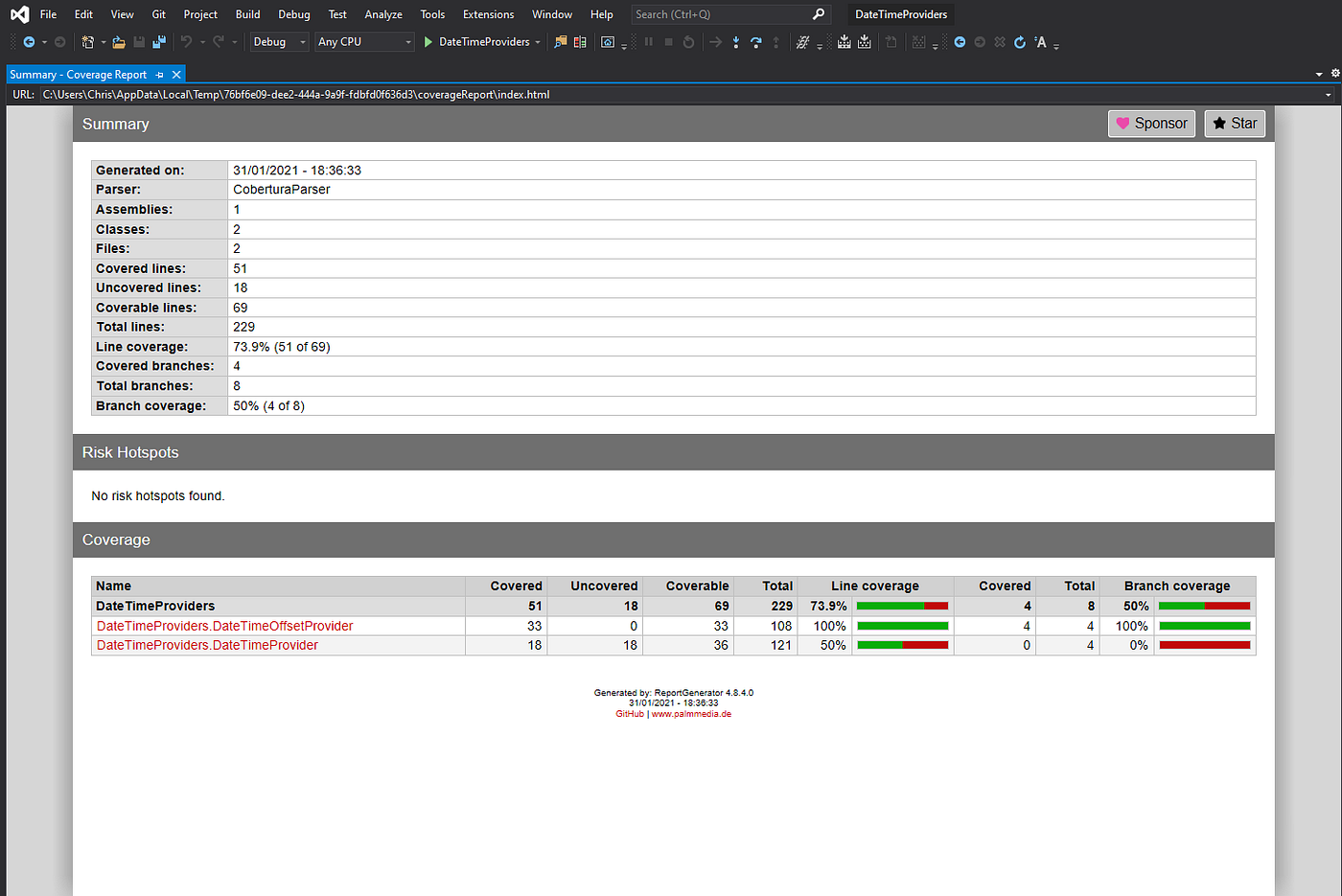The width and height of the screenshot is (1342, 896).
Task: Follow the GitHub footer link
Action: 630,714
